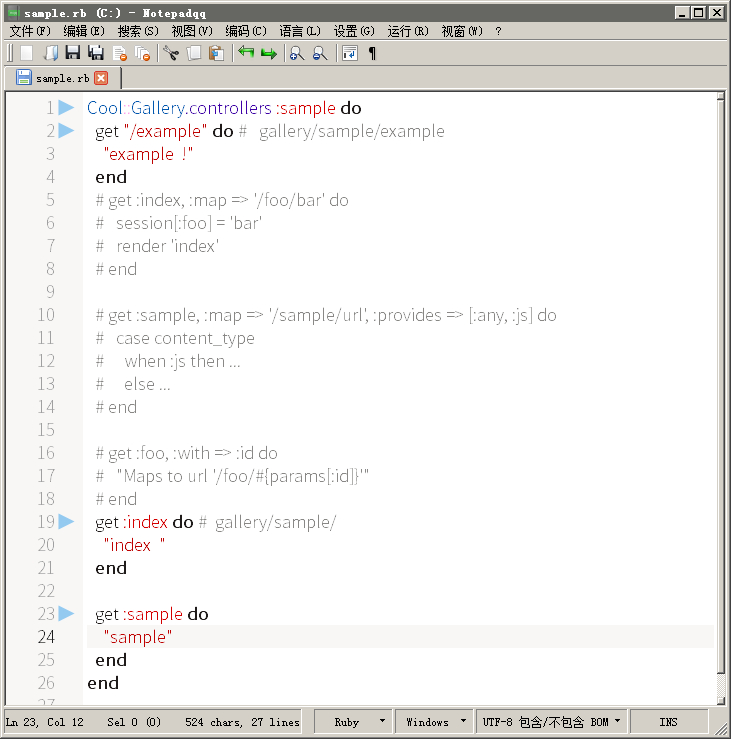Cut selection with scissors icon
Image resolution: width=731 pixels, height=739 pixels.
pos(171,53)
